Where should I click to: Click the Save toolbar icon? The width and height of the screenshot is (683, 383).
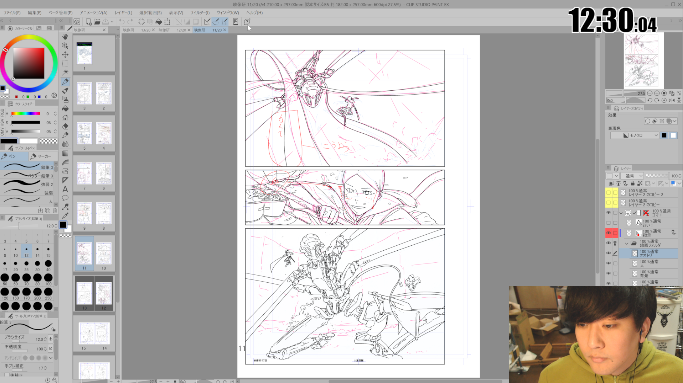[105, 21]
